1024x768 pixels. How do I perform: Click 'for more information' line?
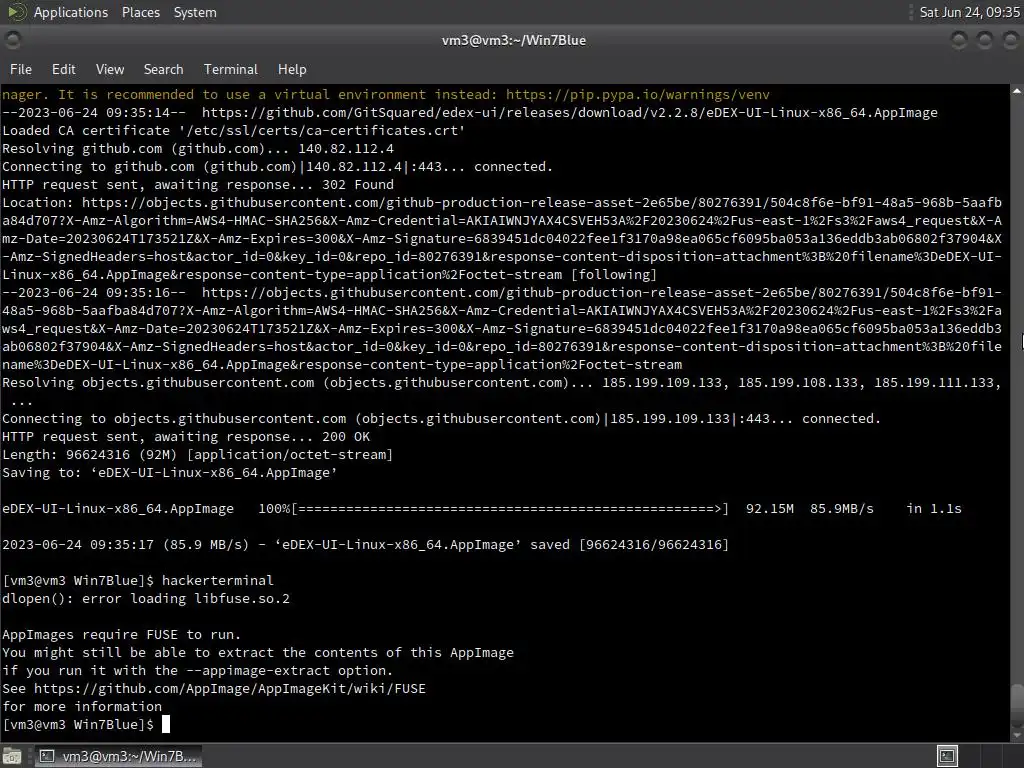click(x=82, y=707)
